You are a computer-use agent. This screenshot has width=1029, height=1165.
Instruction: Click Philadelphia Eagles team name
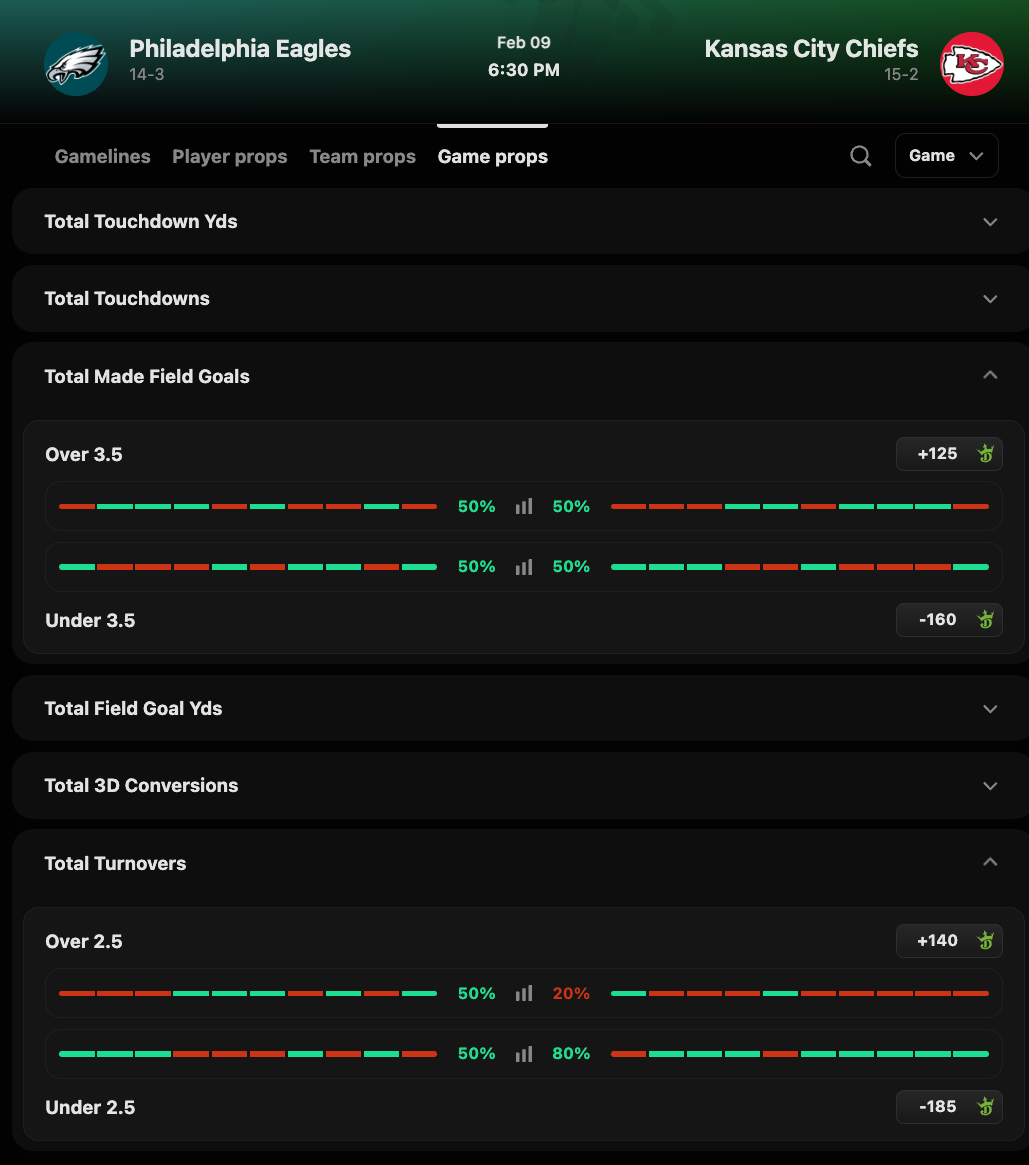240,49
